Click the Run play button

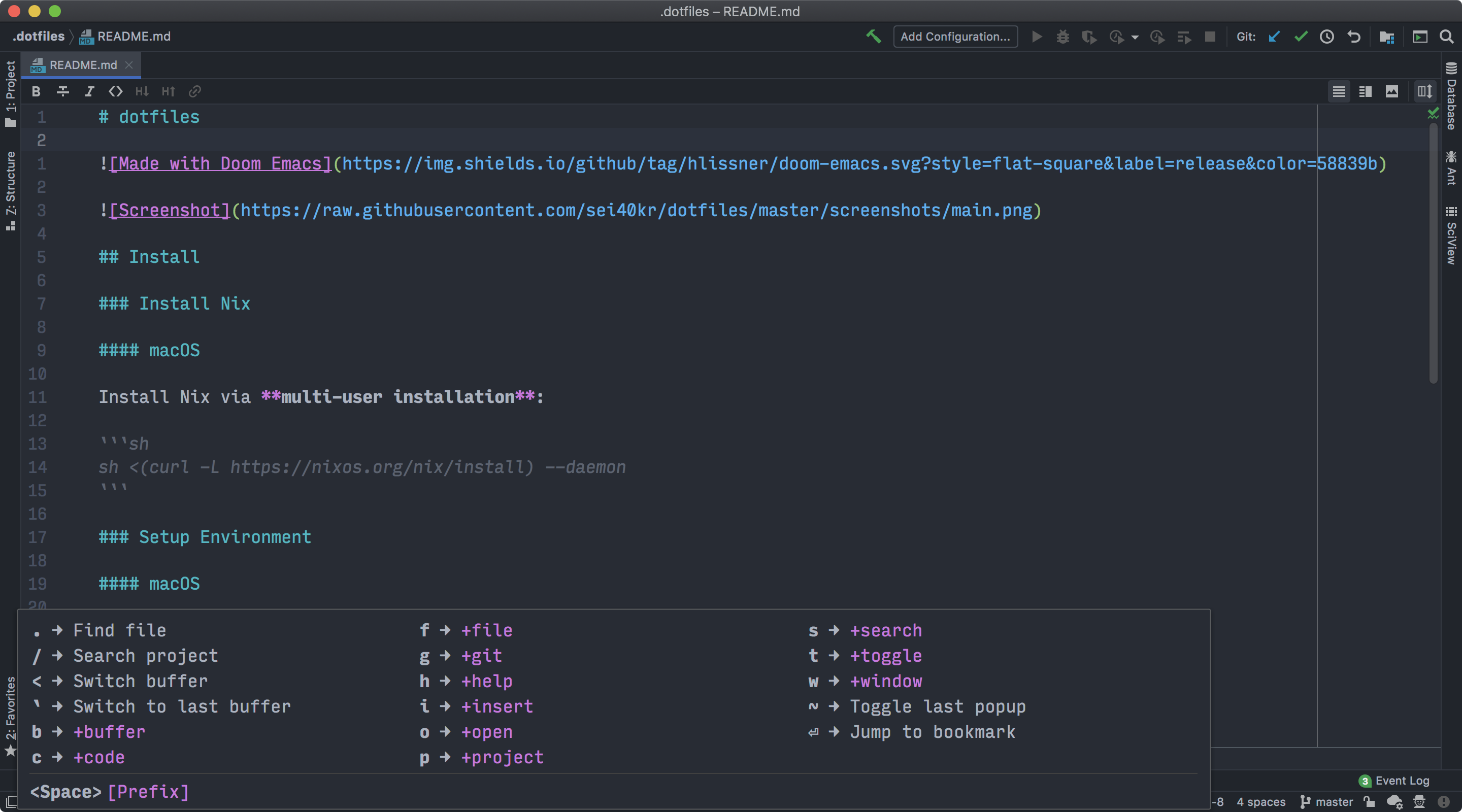coord(1037,37)
